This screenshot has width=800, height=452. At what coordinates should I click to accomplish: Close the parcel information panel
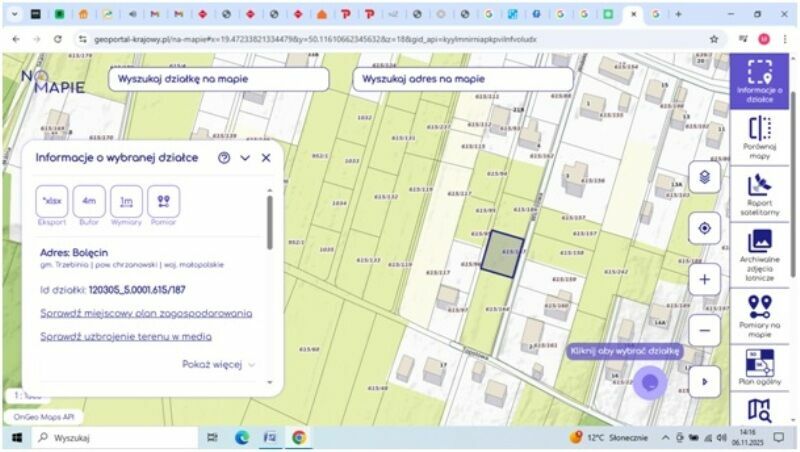[266, 158]
